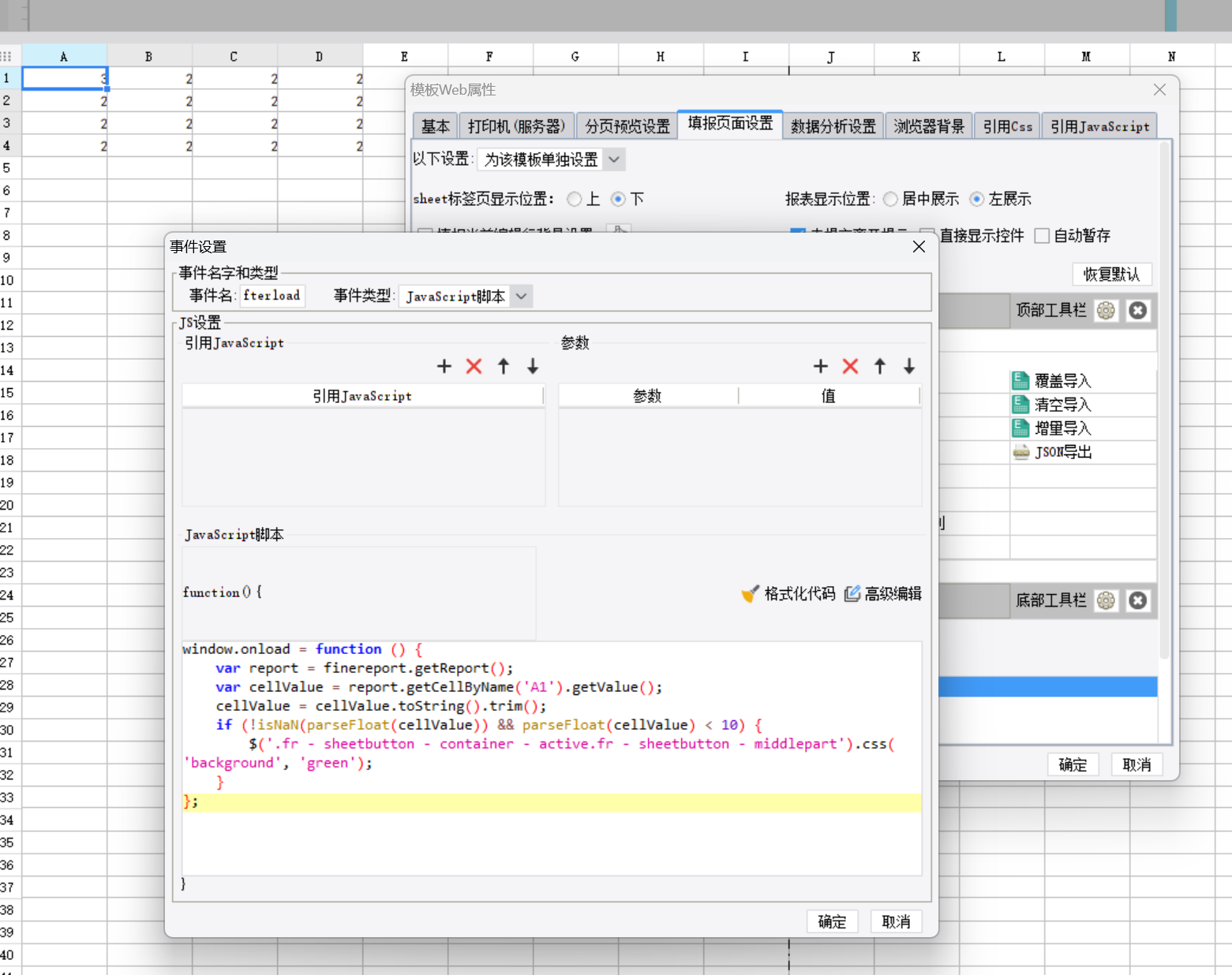Viewport: 1232px width, 975px height.
Task: Close the 模板Web属性 dialog
Action: point(1159,90)
